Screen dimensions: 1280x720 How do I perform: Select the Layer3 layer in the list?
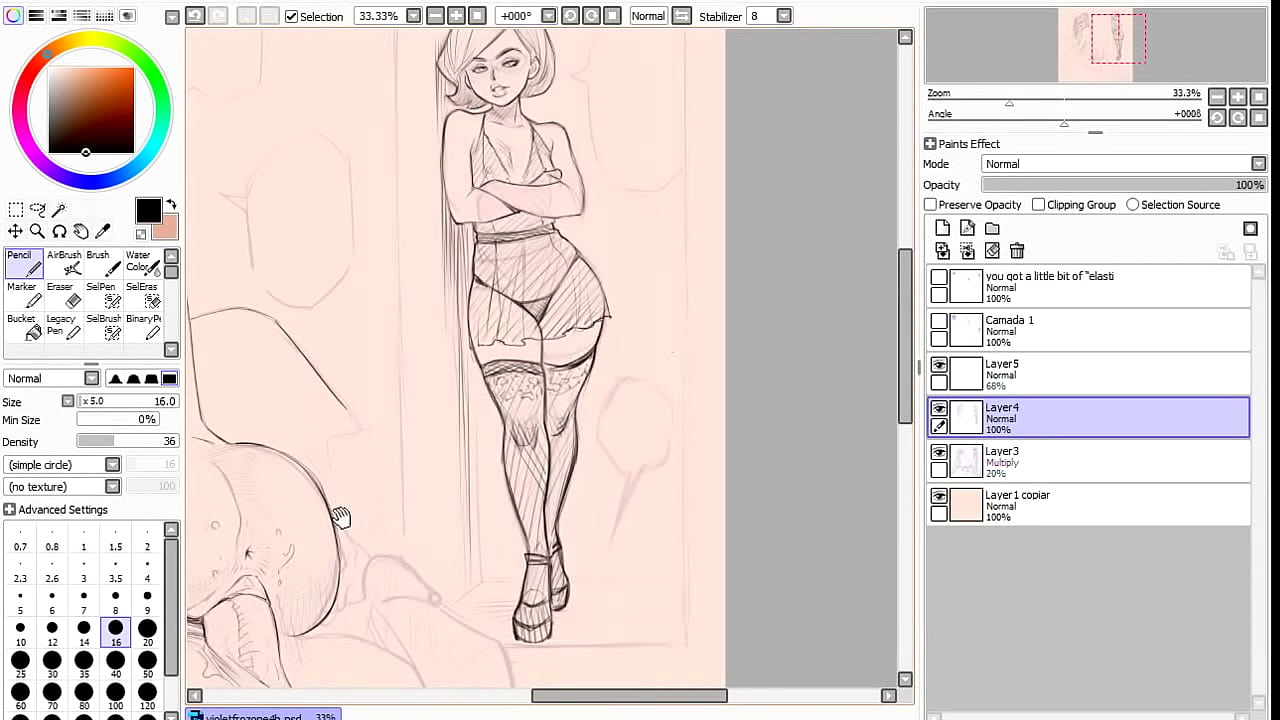tap(1090, 461)
